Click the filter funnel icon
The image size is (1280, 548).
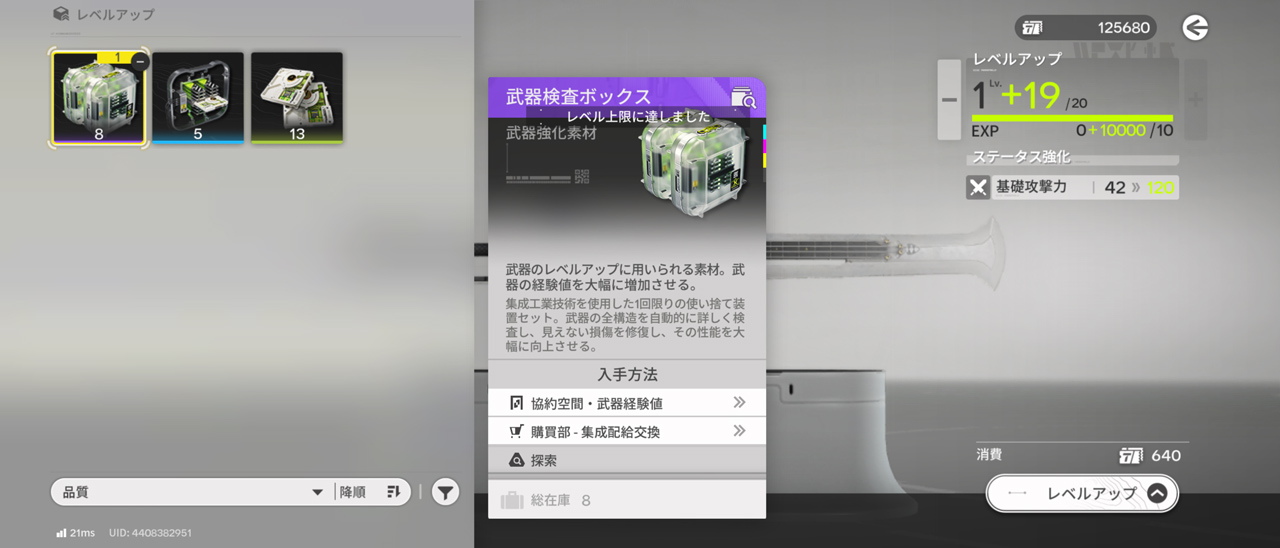point(446,492)
